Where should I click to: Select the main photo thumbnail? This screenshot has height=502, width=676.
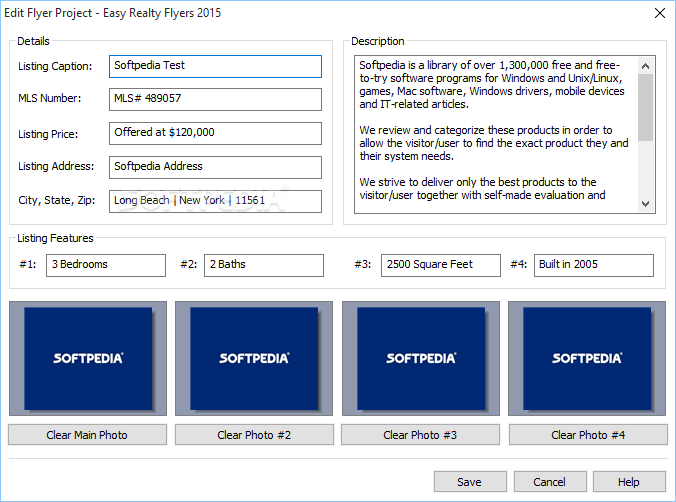(x=88, y=358)
